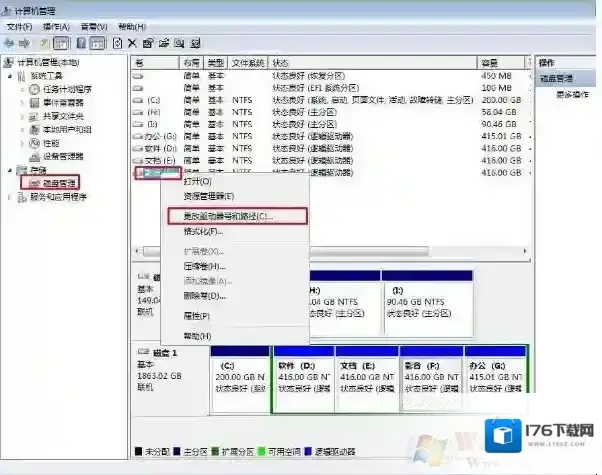This screenshot has height=475, width=602.
Task: Click the Properties toolbar icon
Action: [x=148, y=43]
